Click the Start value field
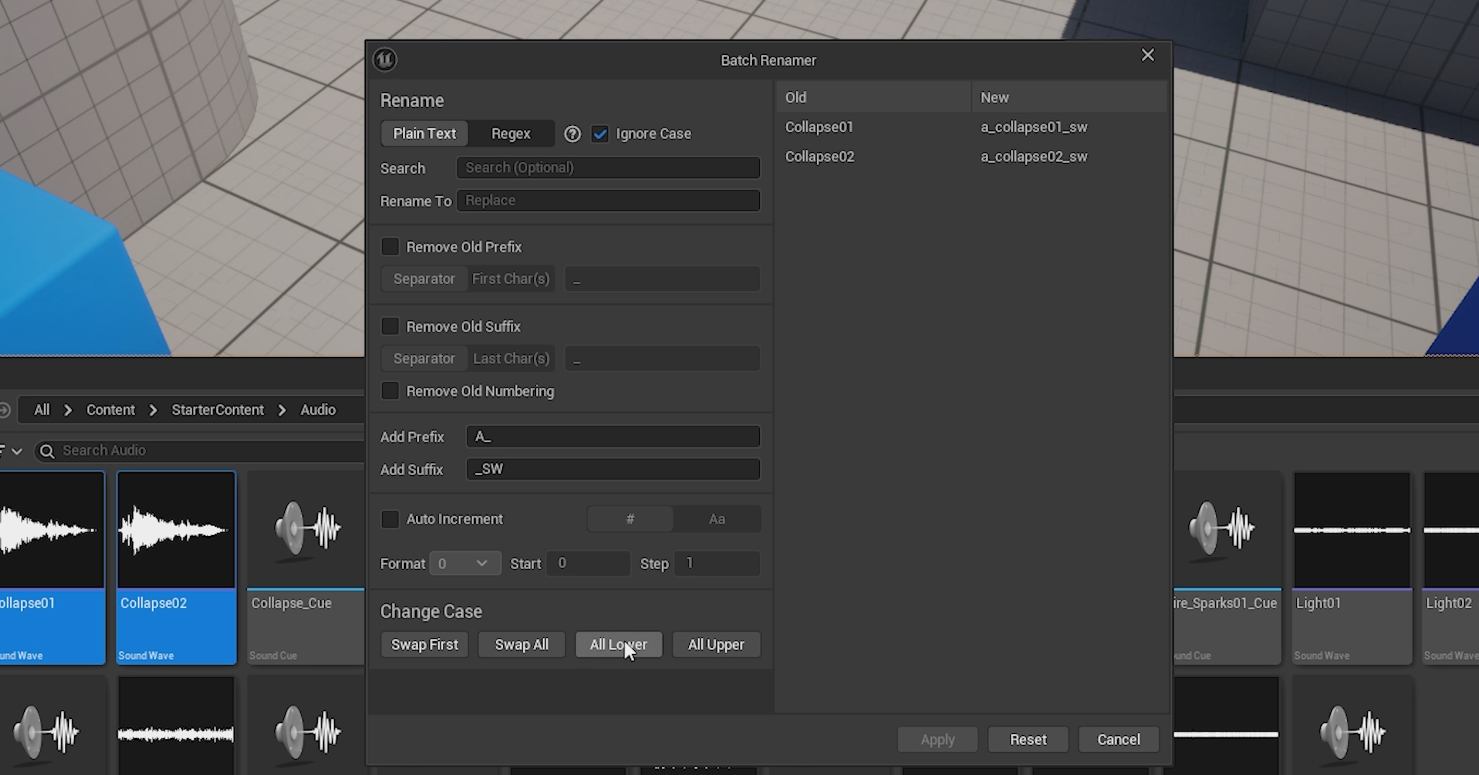The height and width of the screenshot is (775, 1479). [589, 564]
